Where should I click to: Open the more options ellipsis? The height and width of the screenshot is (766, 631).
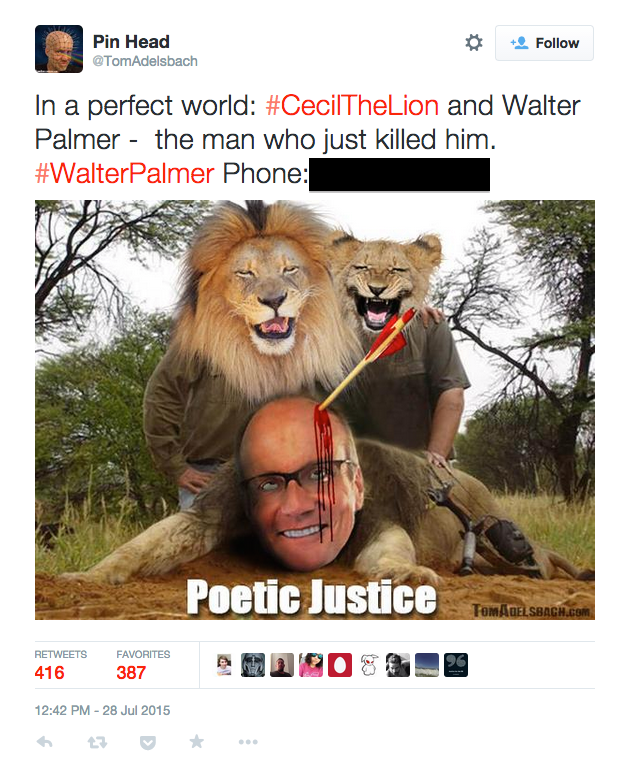[248, 742]
